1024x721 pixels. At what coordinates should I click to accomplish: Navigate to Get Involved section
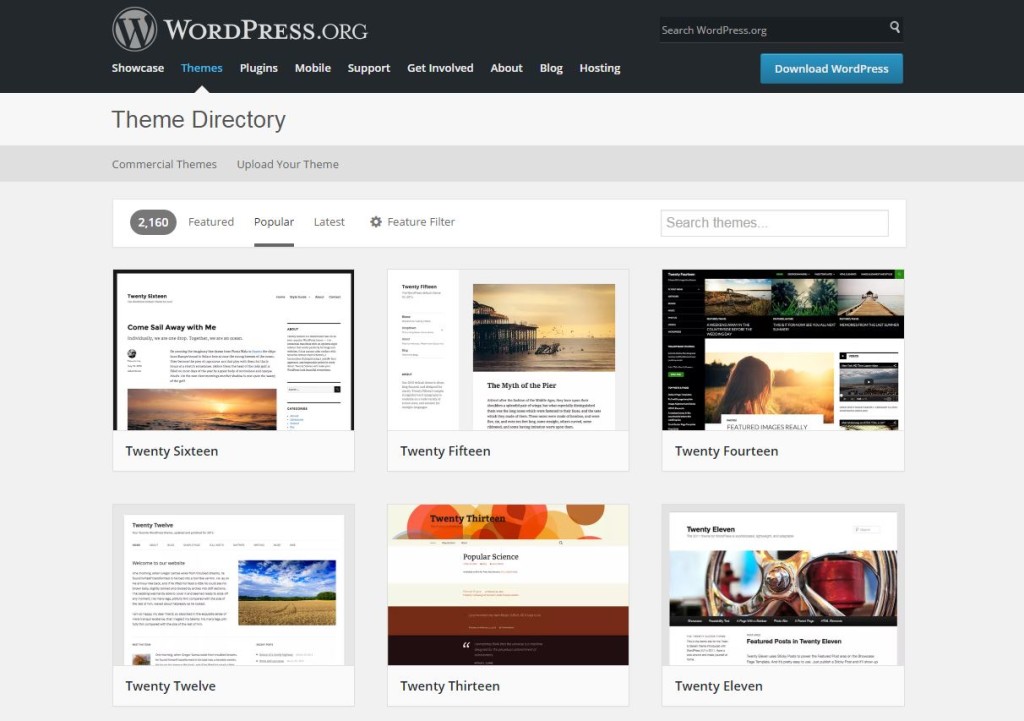pos(440,68)
